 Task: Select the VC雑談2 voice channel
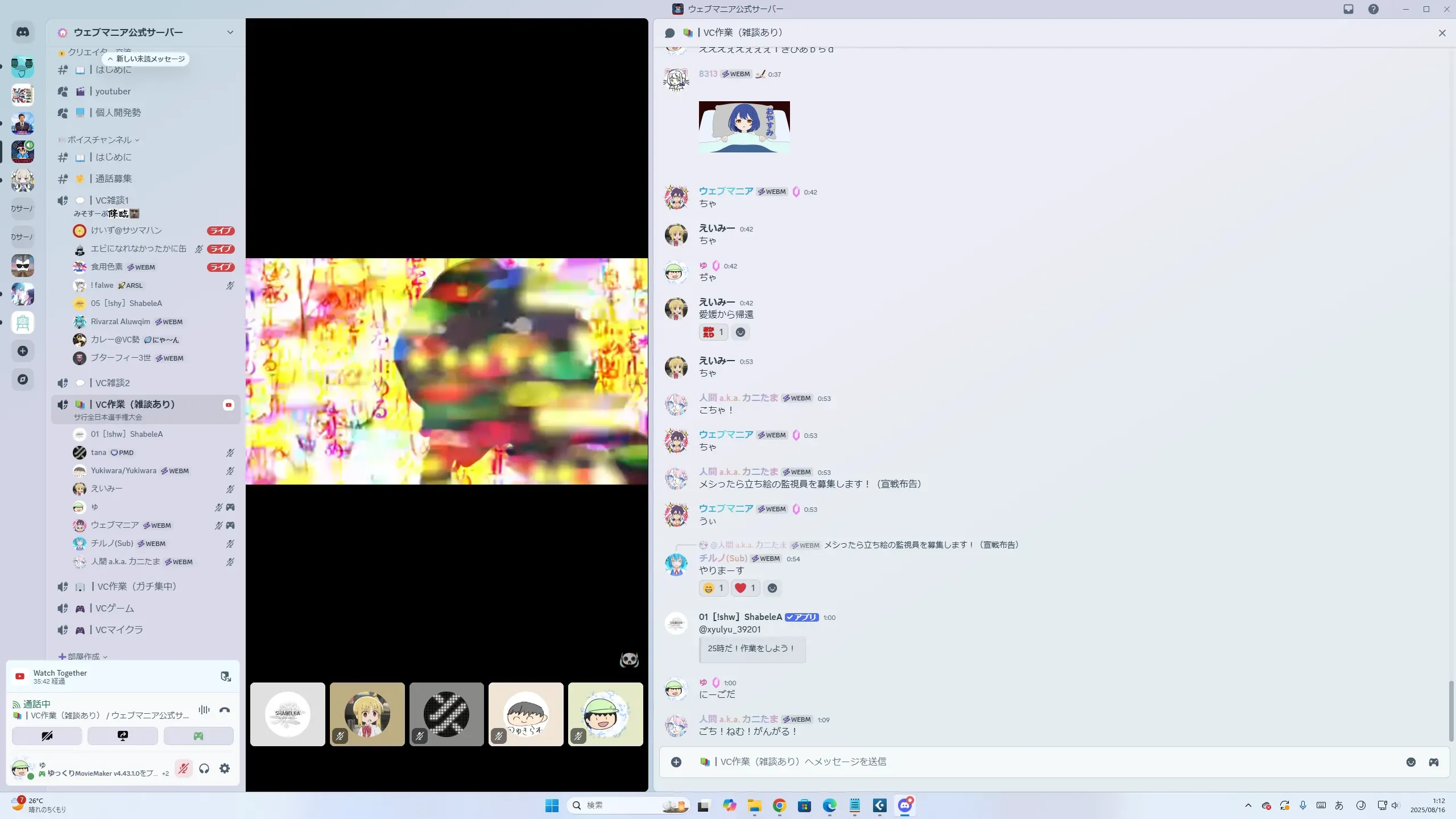tap(113, 383)
